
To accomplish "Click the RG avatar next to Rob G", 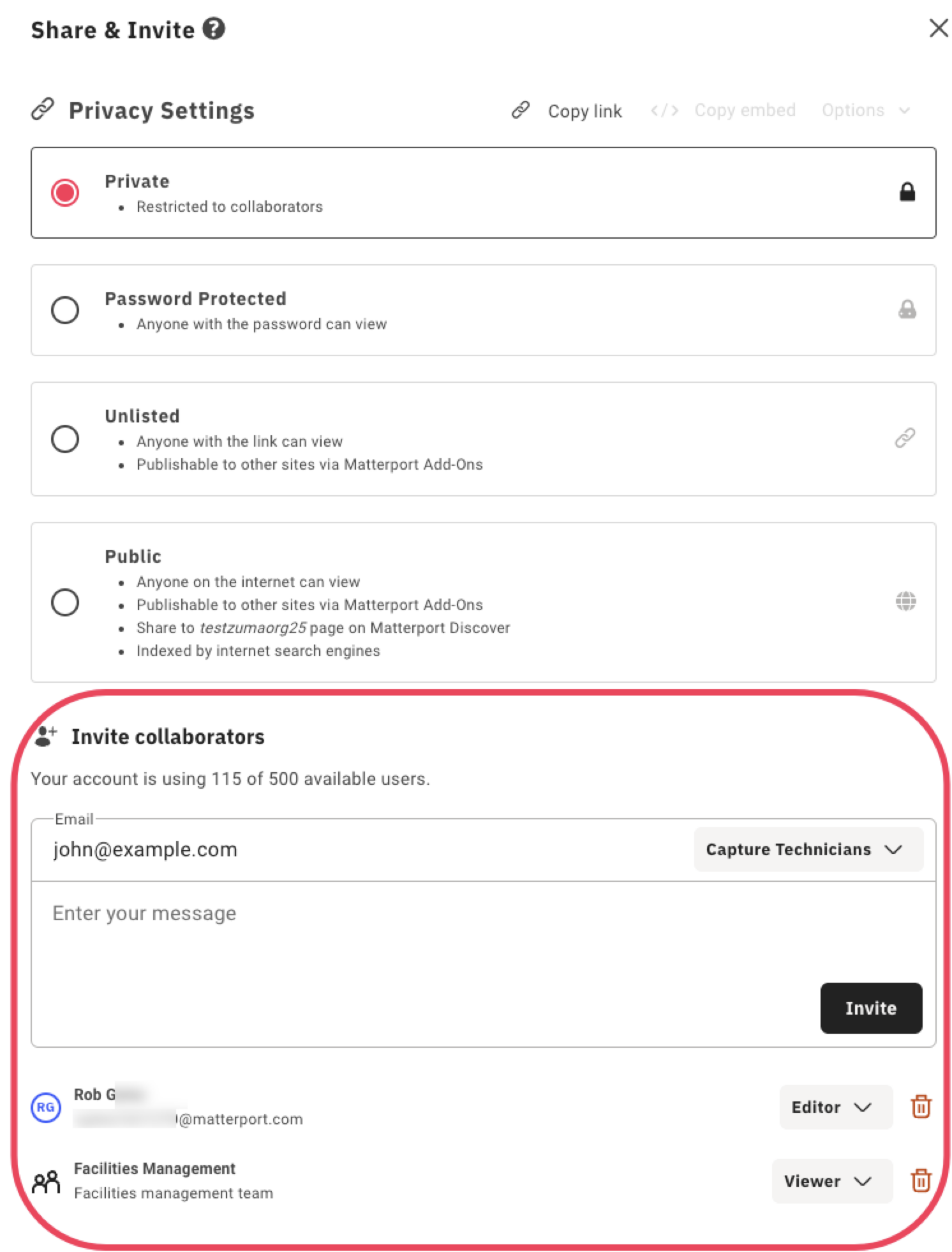I will 45,1108.
